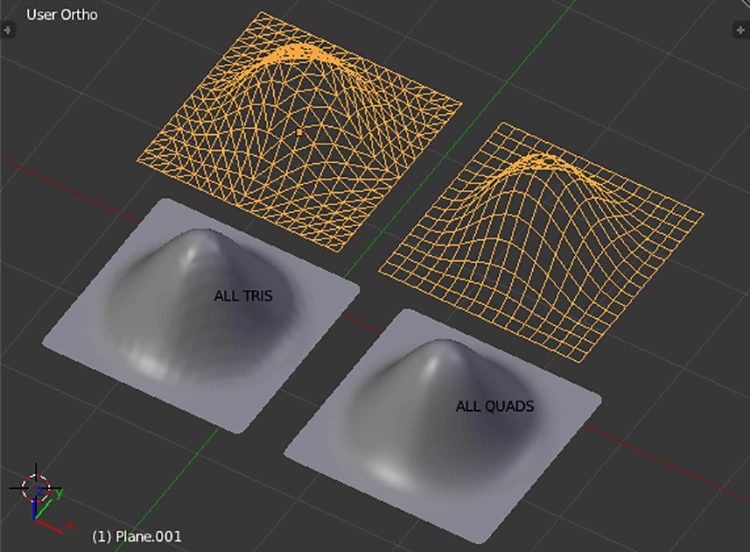The height and width of the screenshot is (552, 750).
Task: Click the peak of the triangulated wireframe
Action: pos(300,48)
